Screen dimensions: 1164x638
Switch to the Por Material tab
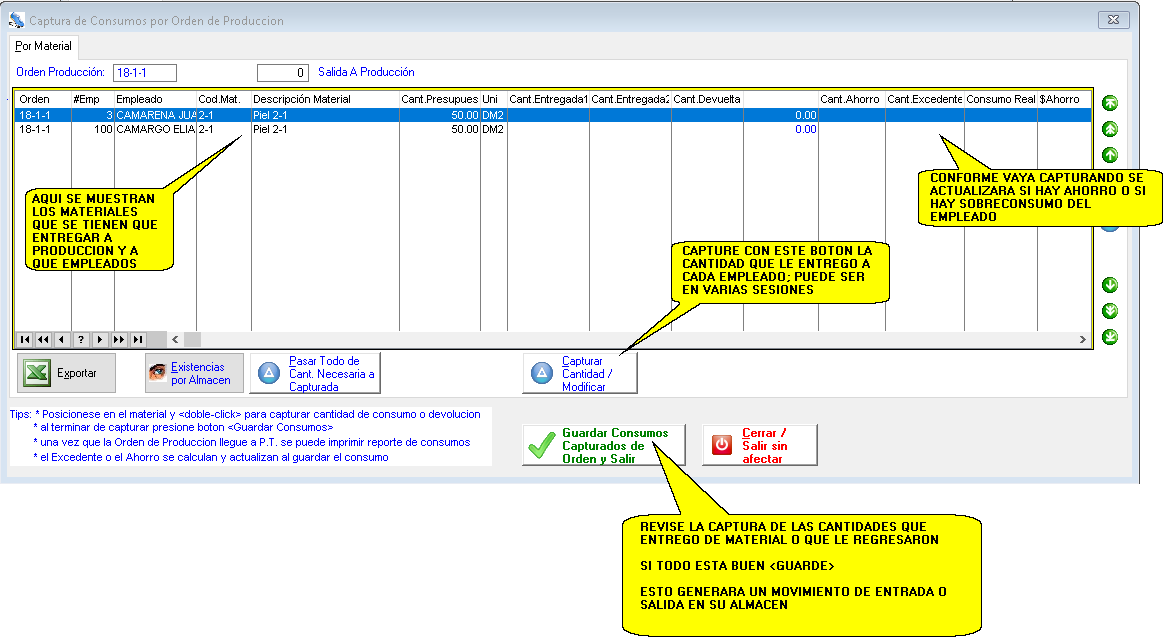(43, 46)
